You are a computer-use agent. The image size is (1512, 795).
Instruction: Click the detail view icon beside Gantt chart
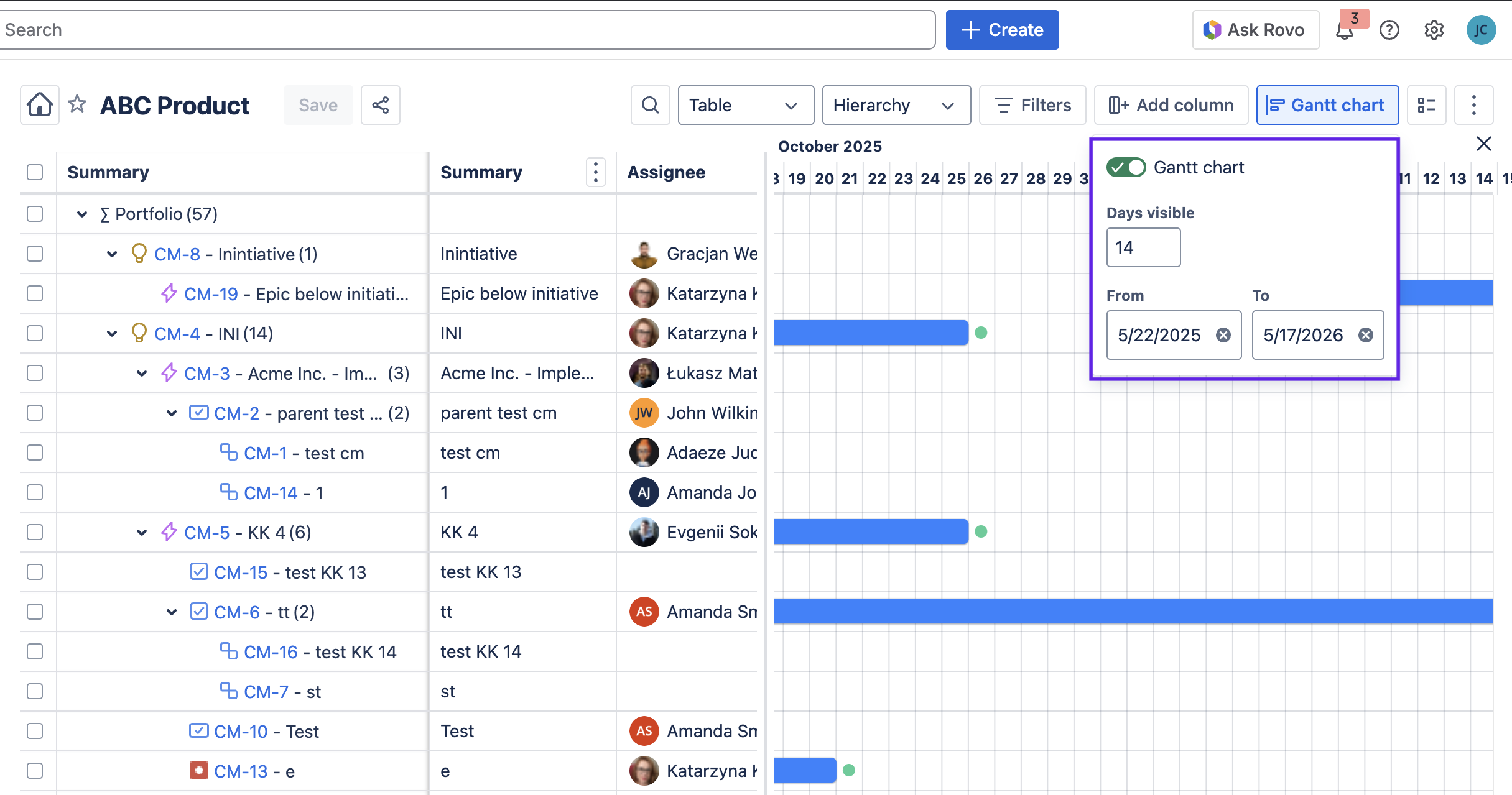click(x=1426, y=104)
